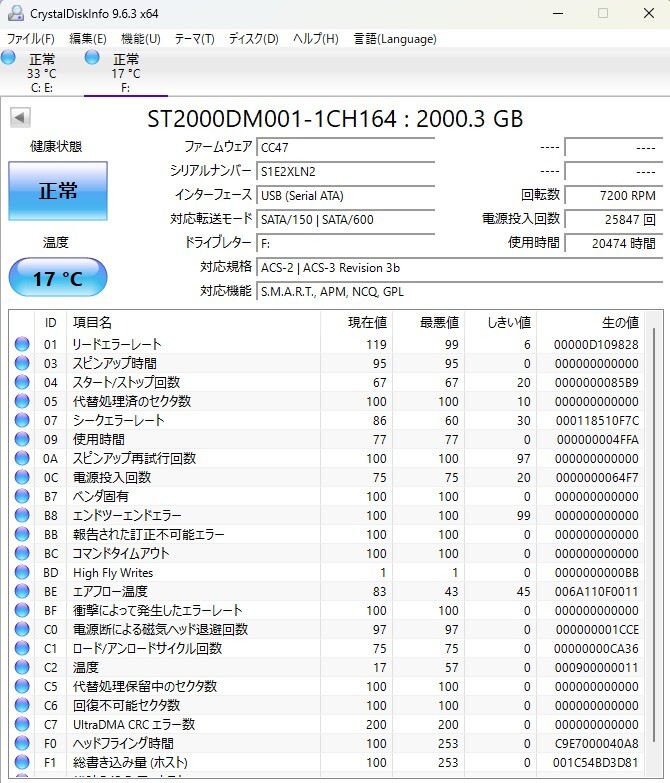Click status circle of row 04 スタート/ストップ回数
670x783 pixels.
[22, 382]
